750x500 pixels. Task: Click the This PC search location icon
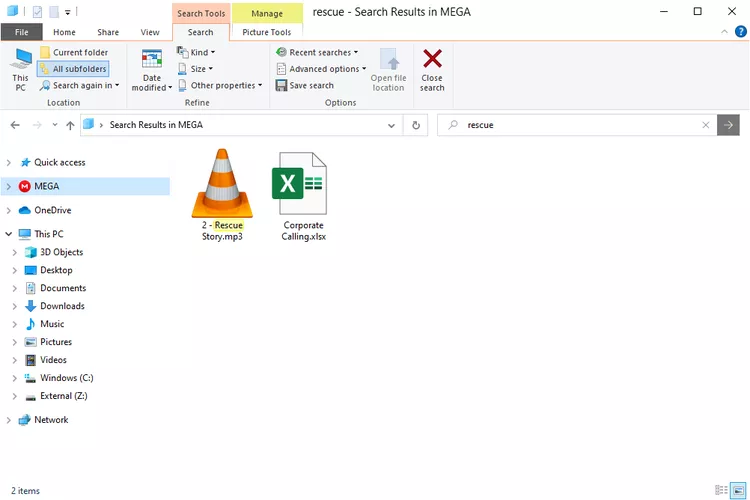coord(21,70)
